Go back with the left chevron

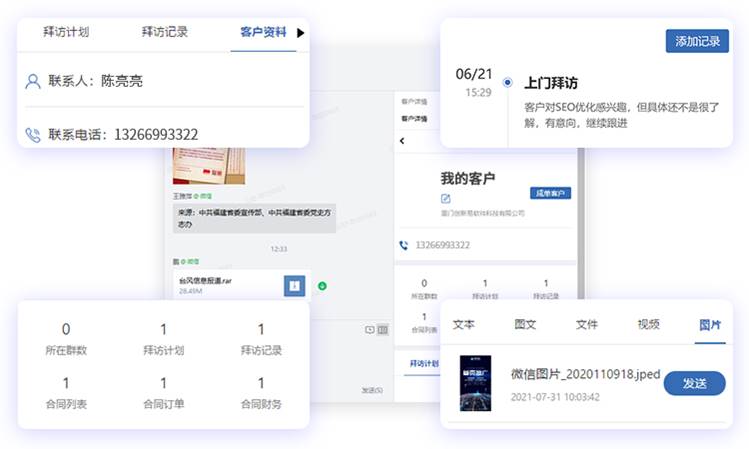[x=402, y=140]
